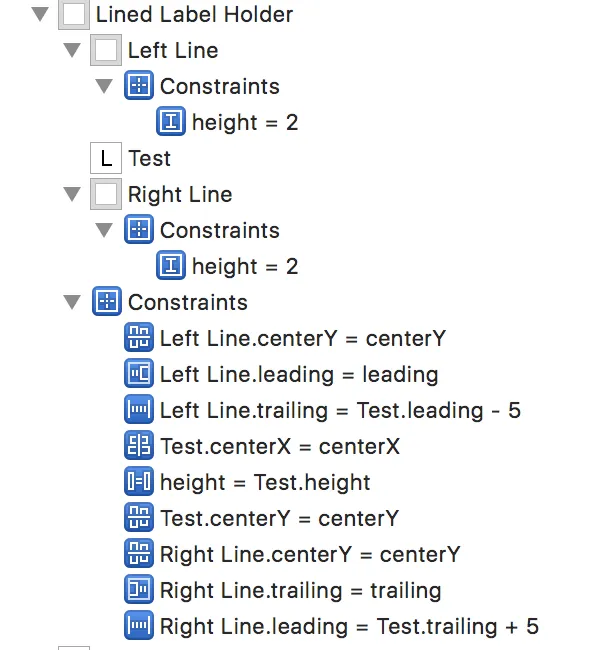
Task: Collapse the bottom Constraints group triangle
Action: pyautogui.click(x=71, y=303)
